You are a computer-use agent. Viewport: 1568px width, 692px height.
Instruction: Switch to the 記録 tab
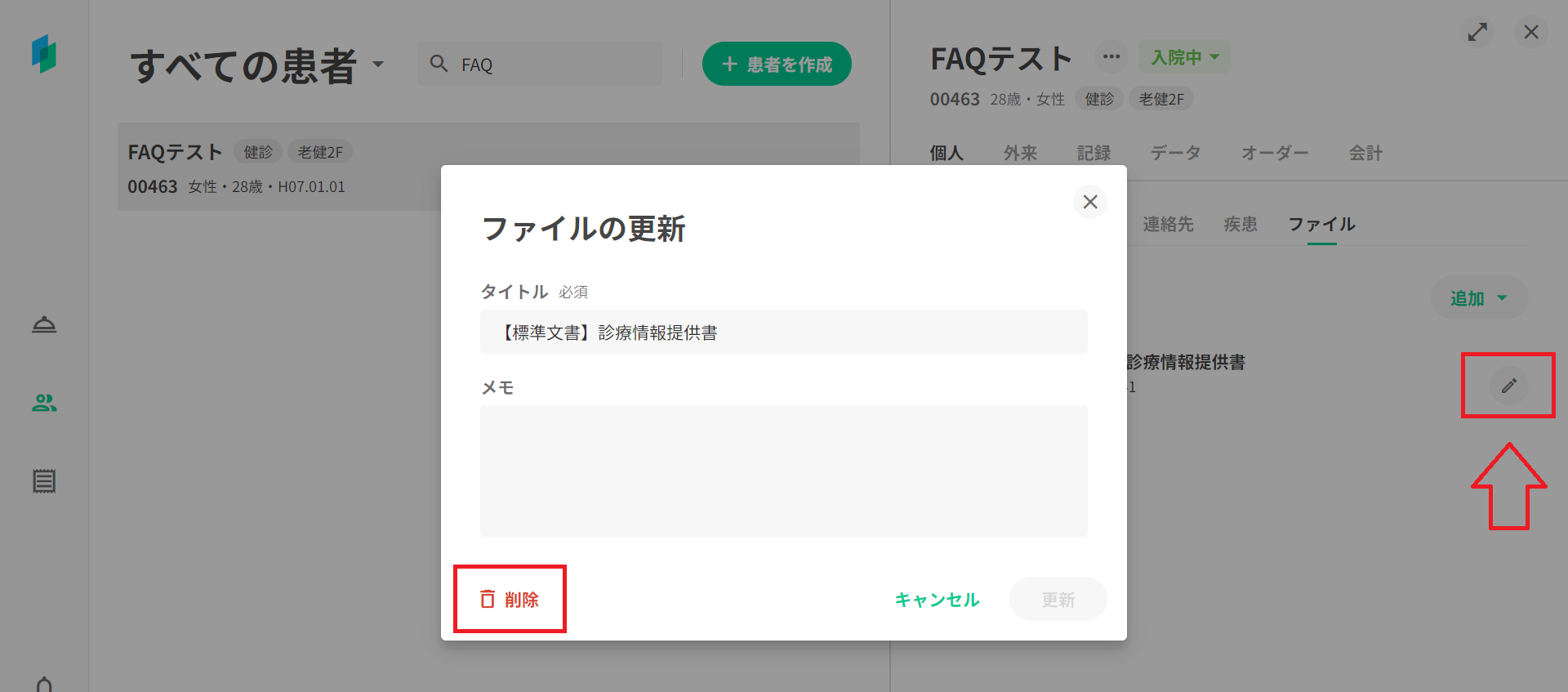pyautogui.click(x=1094, y=153)
